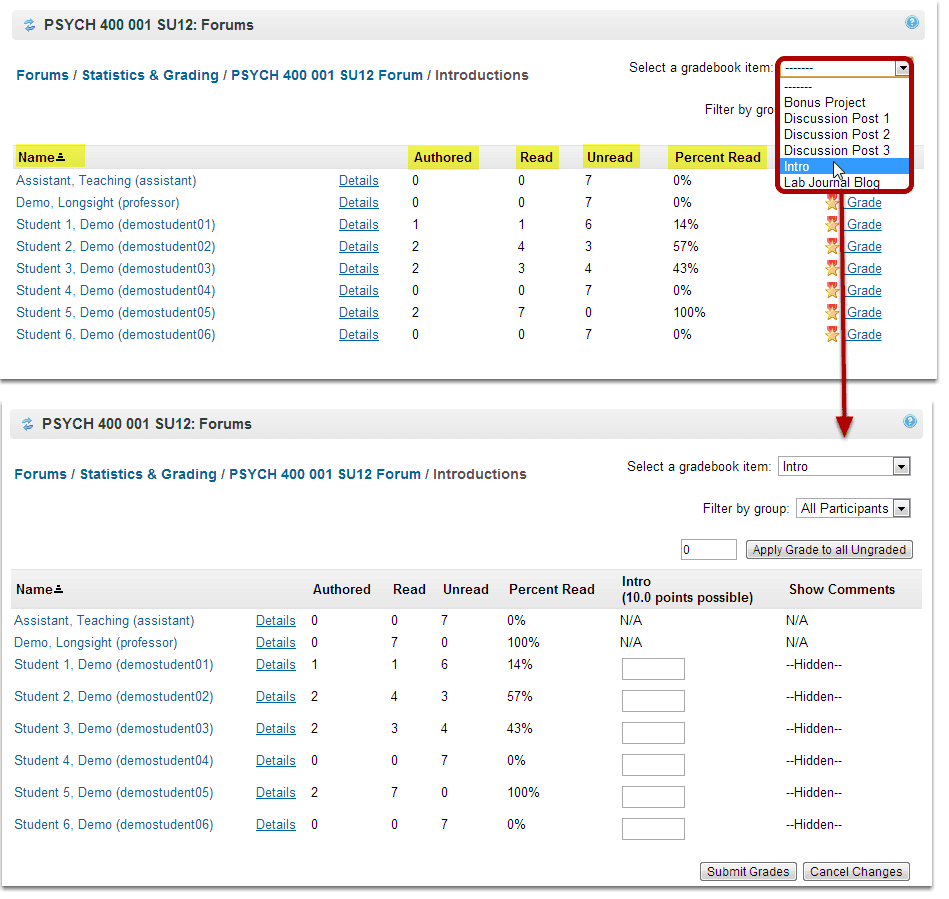Click the Name sort arrow in top table
The height and width of the screenshot is (899, 949).
(60, 157)
